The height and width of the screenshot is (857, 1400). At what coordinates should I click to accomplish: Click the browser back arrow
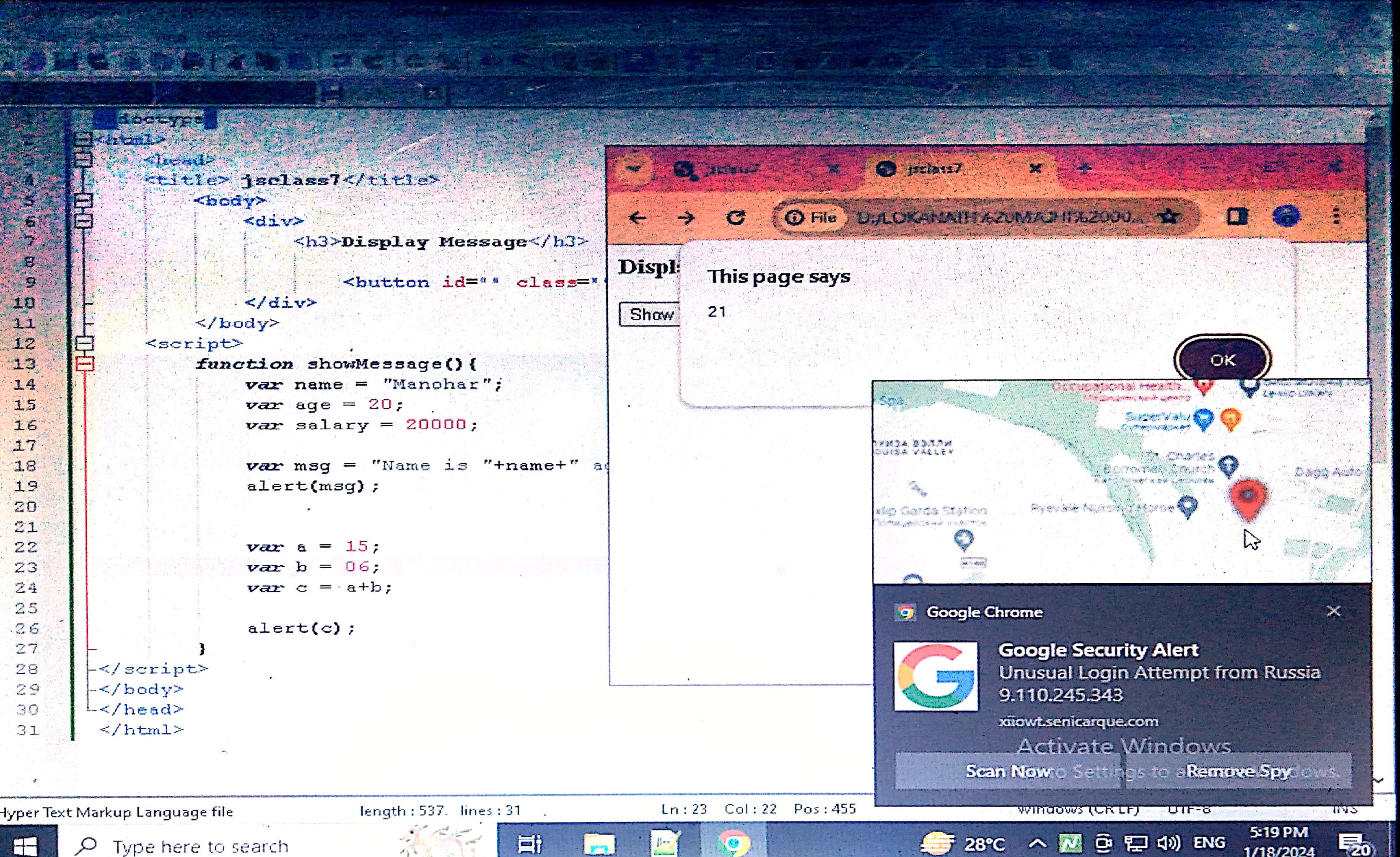[x=638, y=218]
